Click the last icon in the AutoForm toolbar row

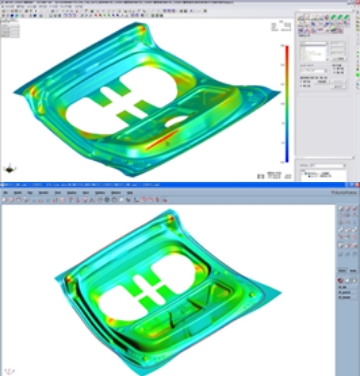click(164, 200)
